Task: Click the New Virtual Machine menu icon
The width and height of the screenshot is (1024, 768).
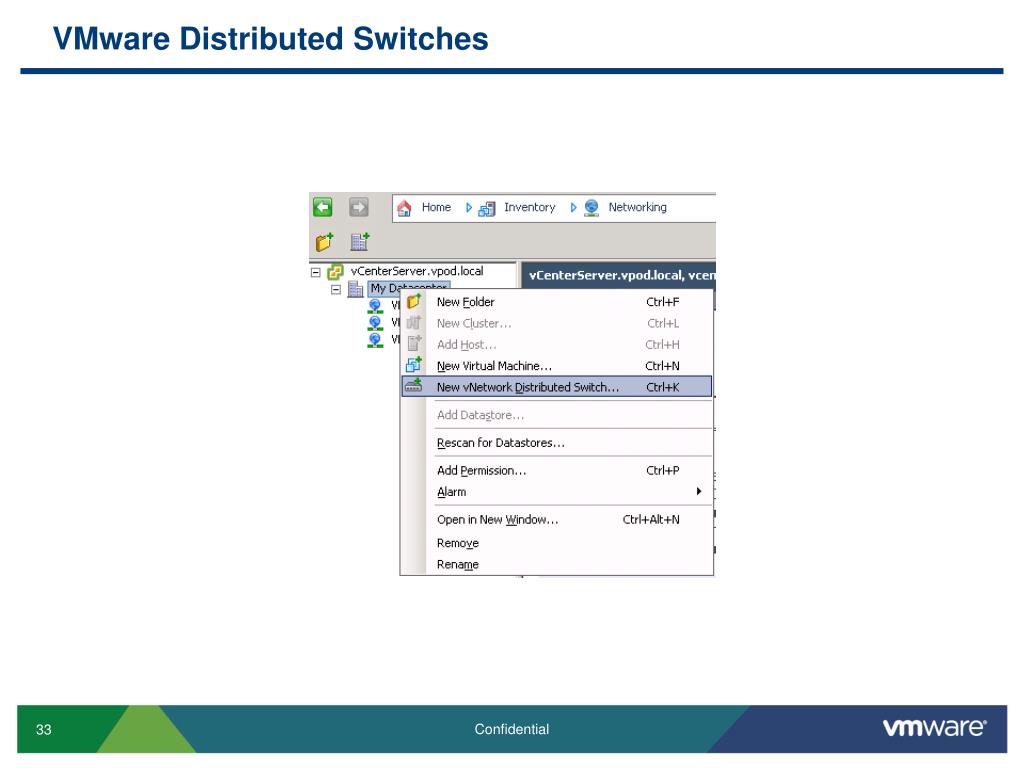Action: pyautogui.click(x=413, y=365)
